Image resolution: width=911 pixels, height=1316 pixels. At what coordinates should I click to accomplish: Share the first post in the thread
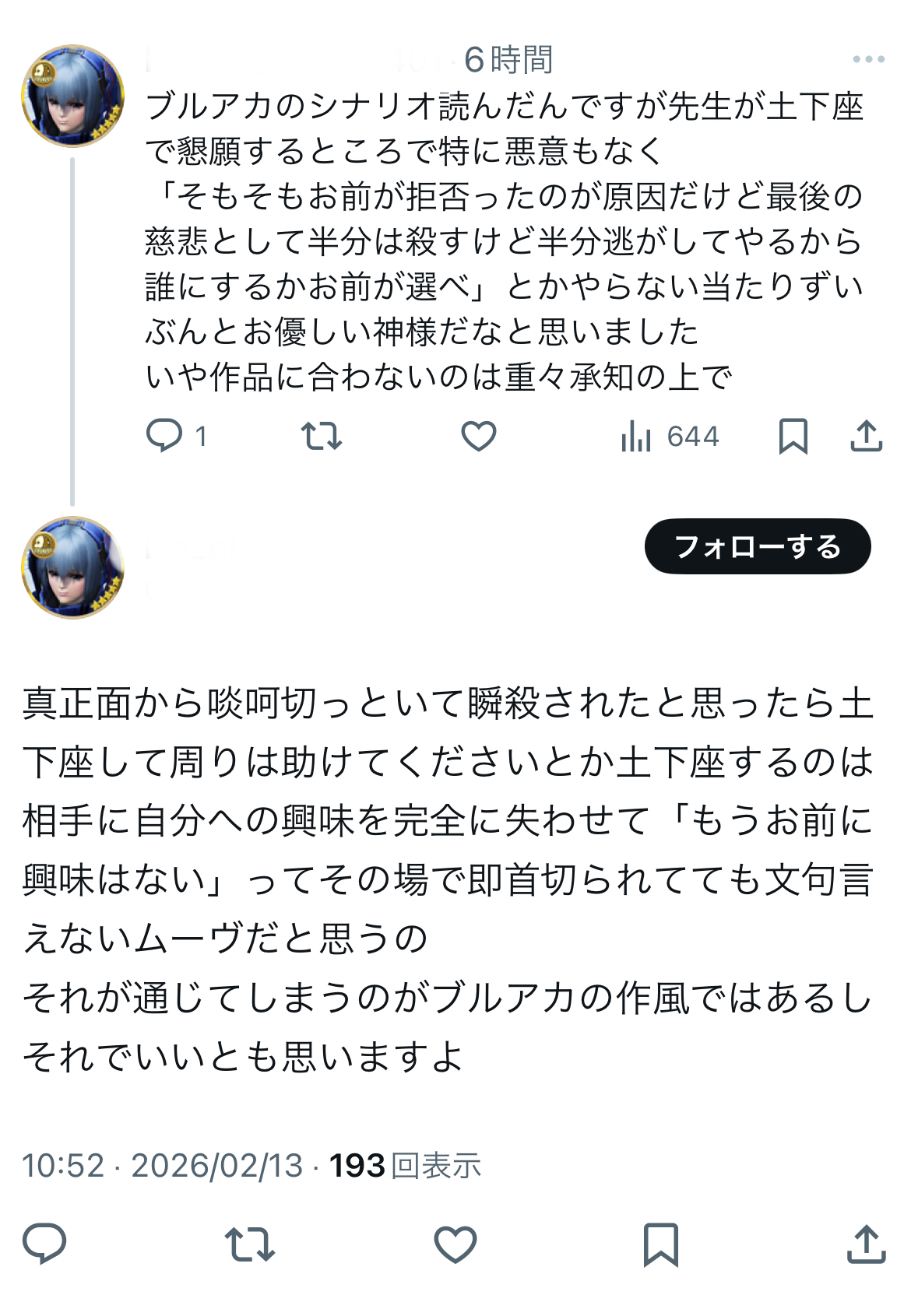[x=866, y=436]
